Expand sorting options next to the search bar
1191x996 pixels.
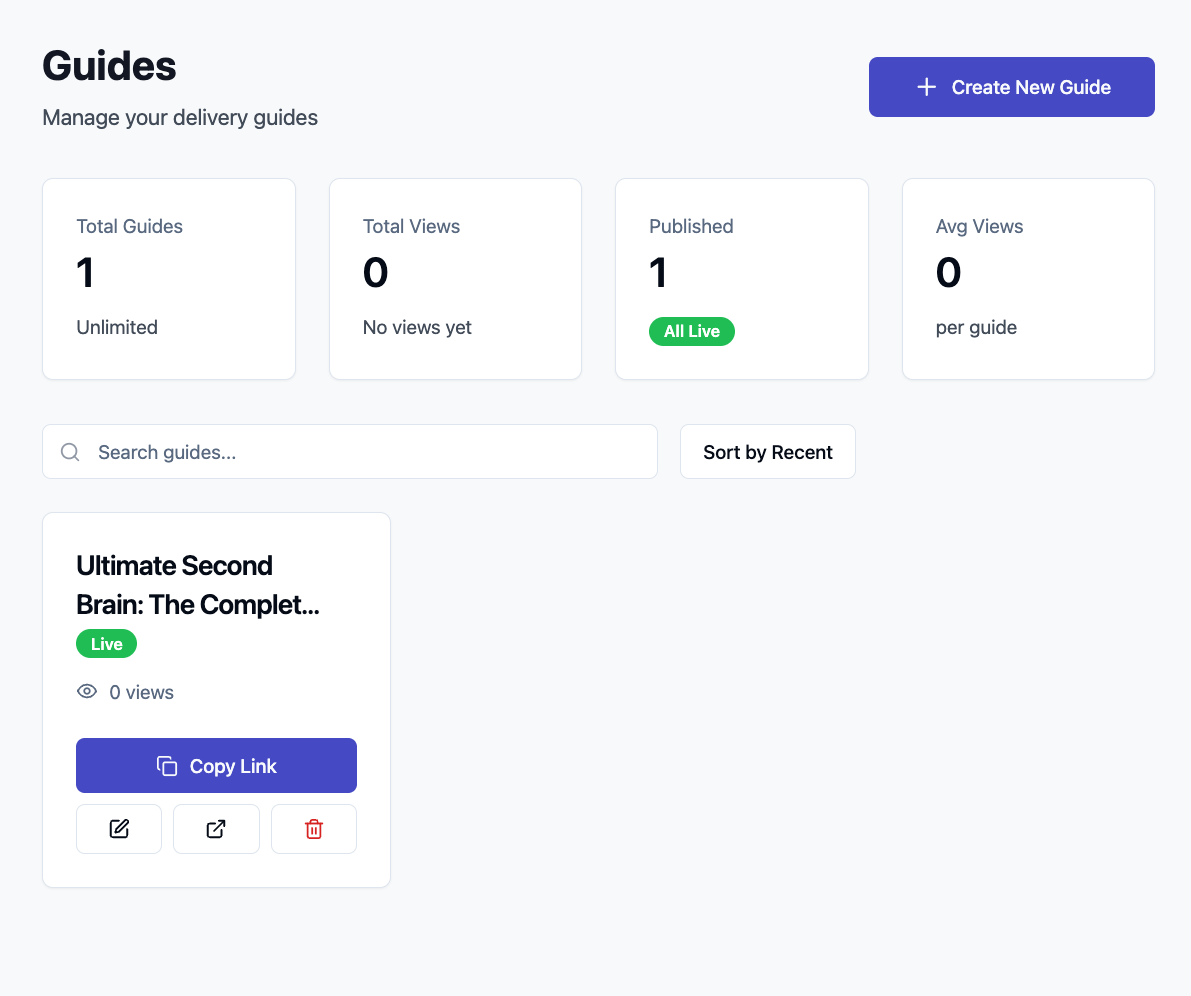point(767,451)
